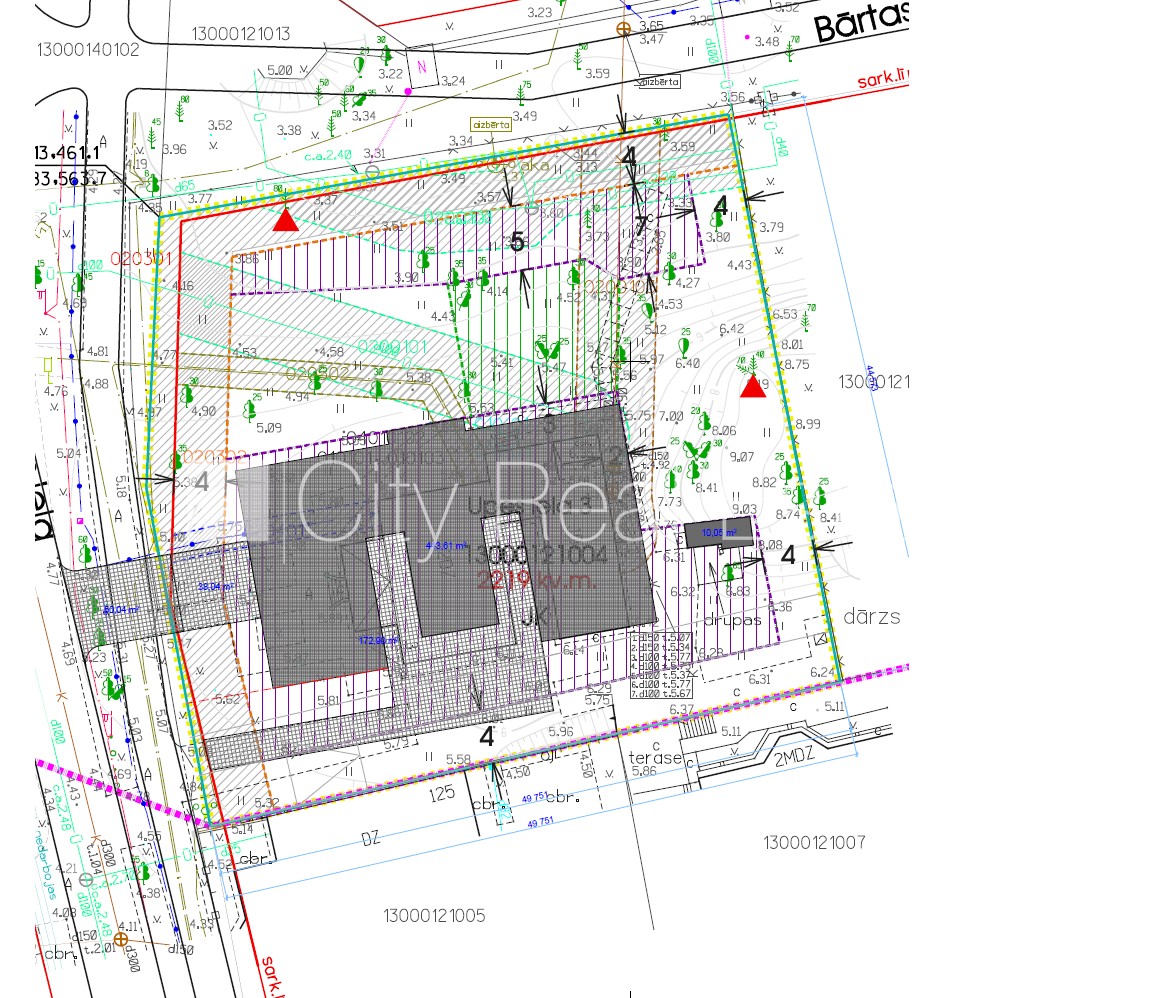Click the orange crosshair circle symbol at the top

click(625, 30)
